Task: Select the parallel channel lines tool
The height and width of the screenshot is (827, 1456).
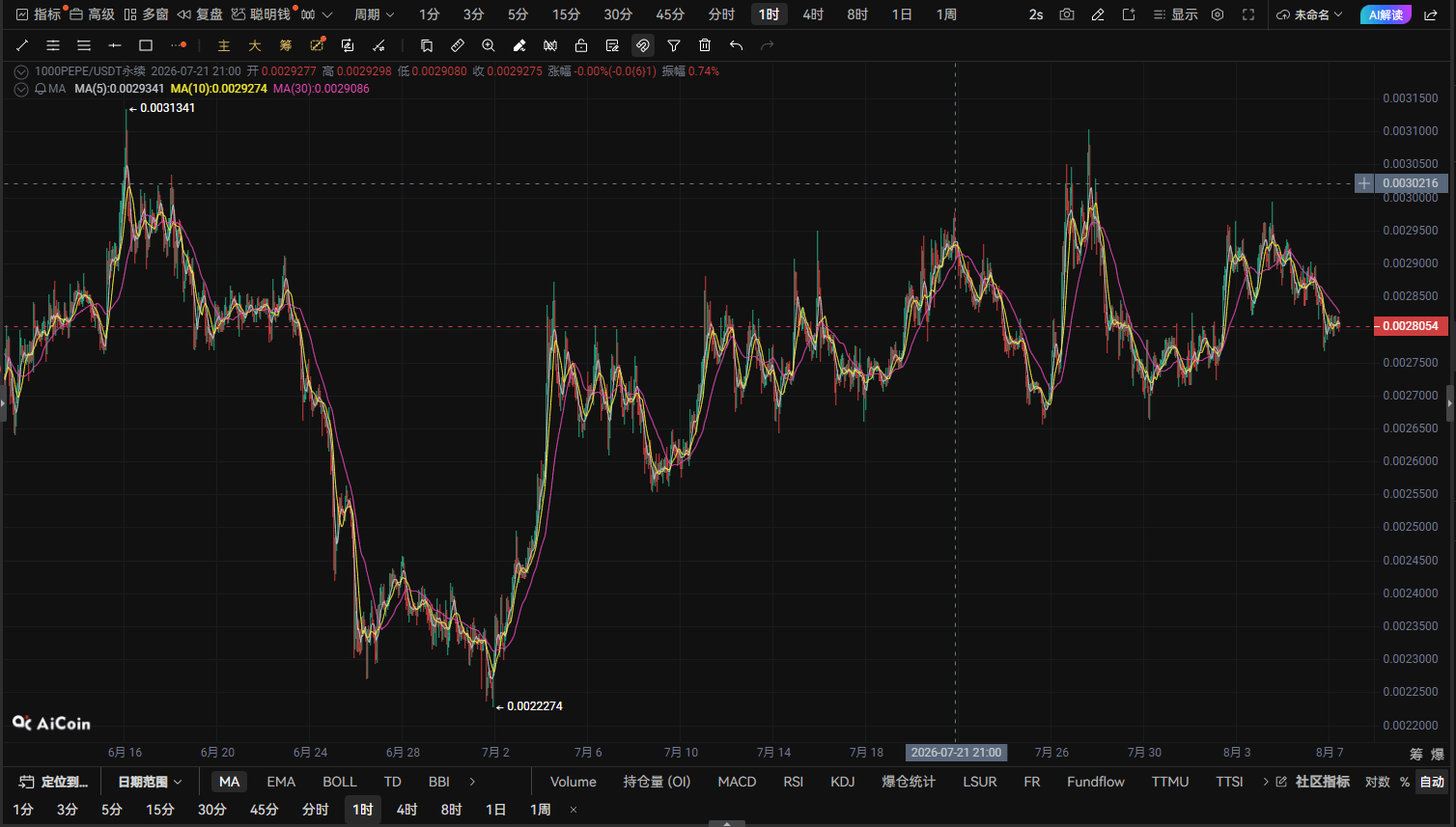Action: (53, 45)
